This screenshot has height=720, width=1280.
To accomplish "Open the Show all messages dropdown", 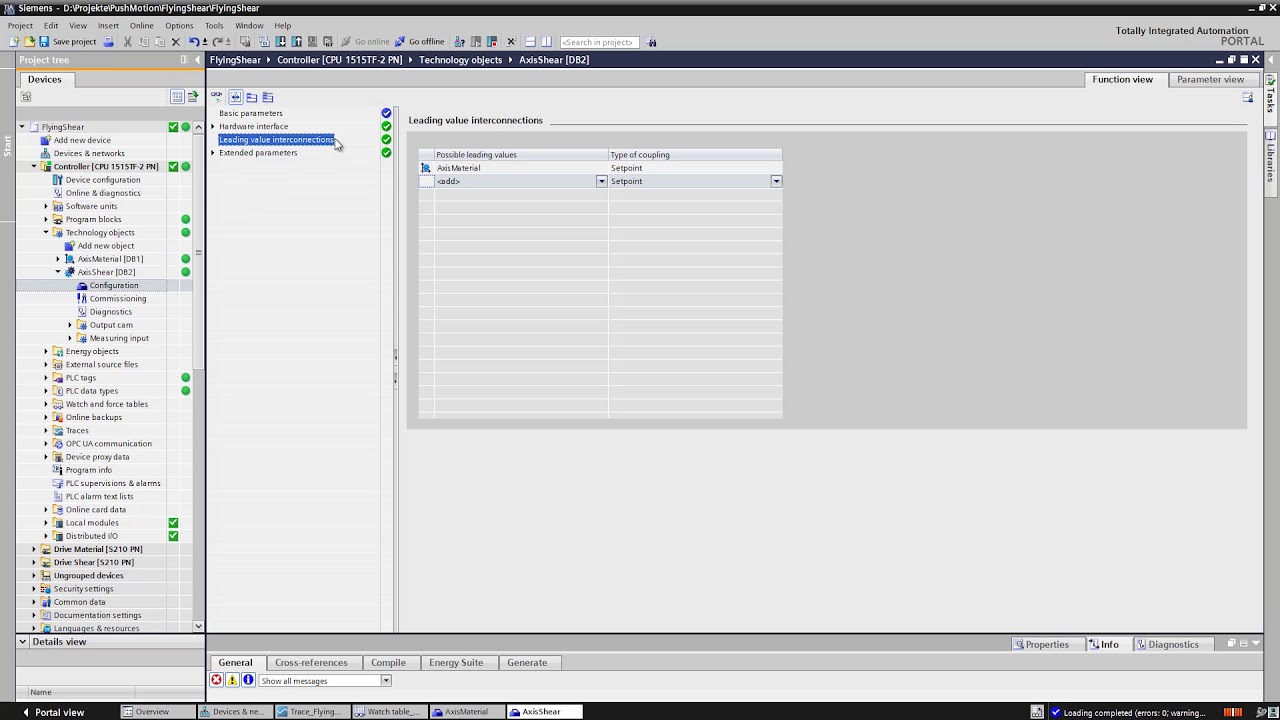I will (x=385, y=681).
